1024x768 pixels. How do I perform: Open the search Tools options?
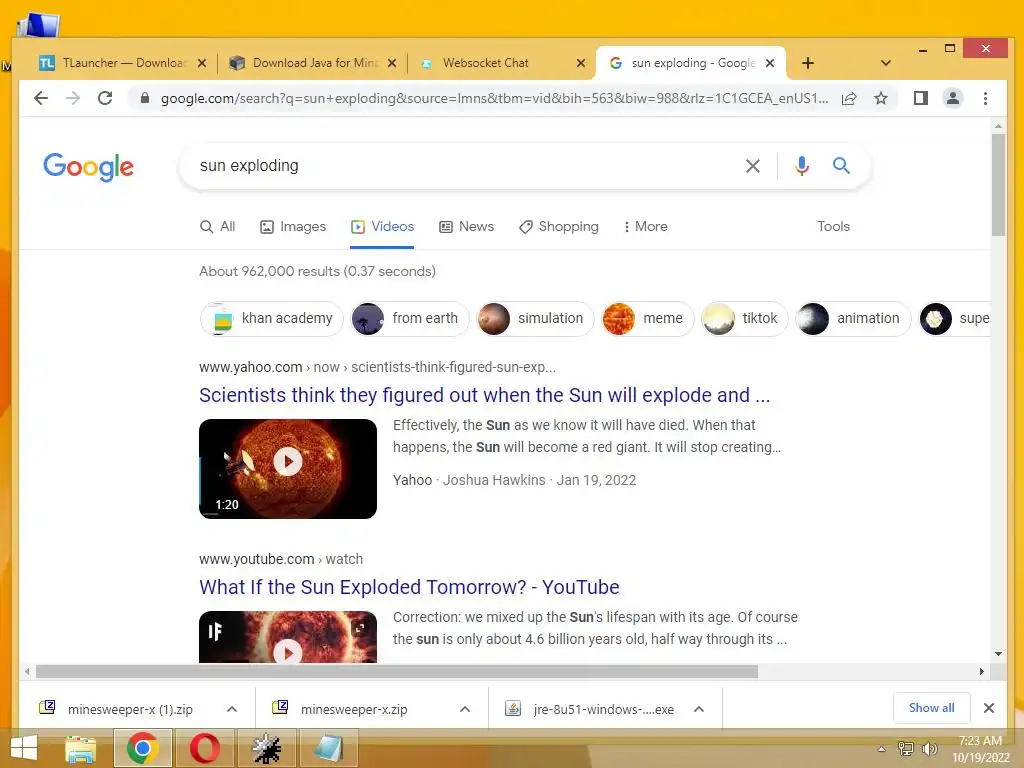click(833, 227)
